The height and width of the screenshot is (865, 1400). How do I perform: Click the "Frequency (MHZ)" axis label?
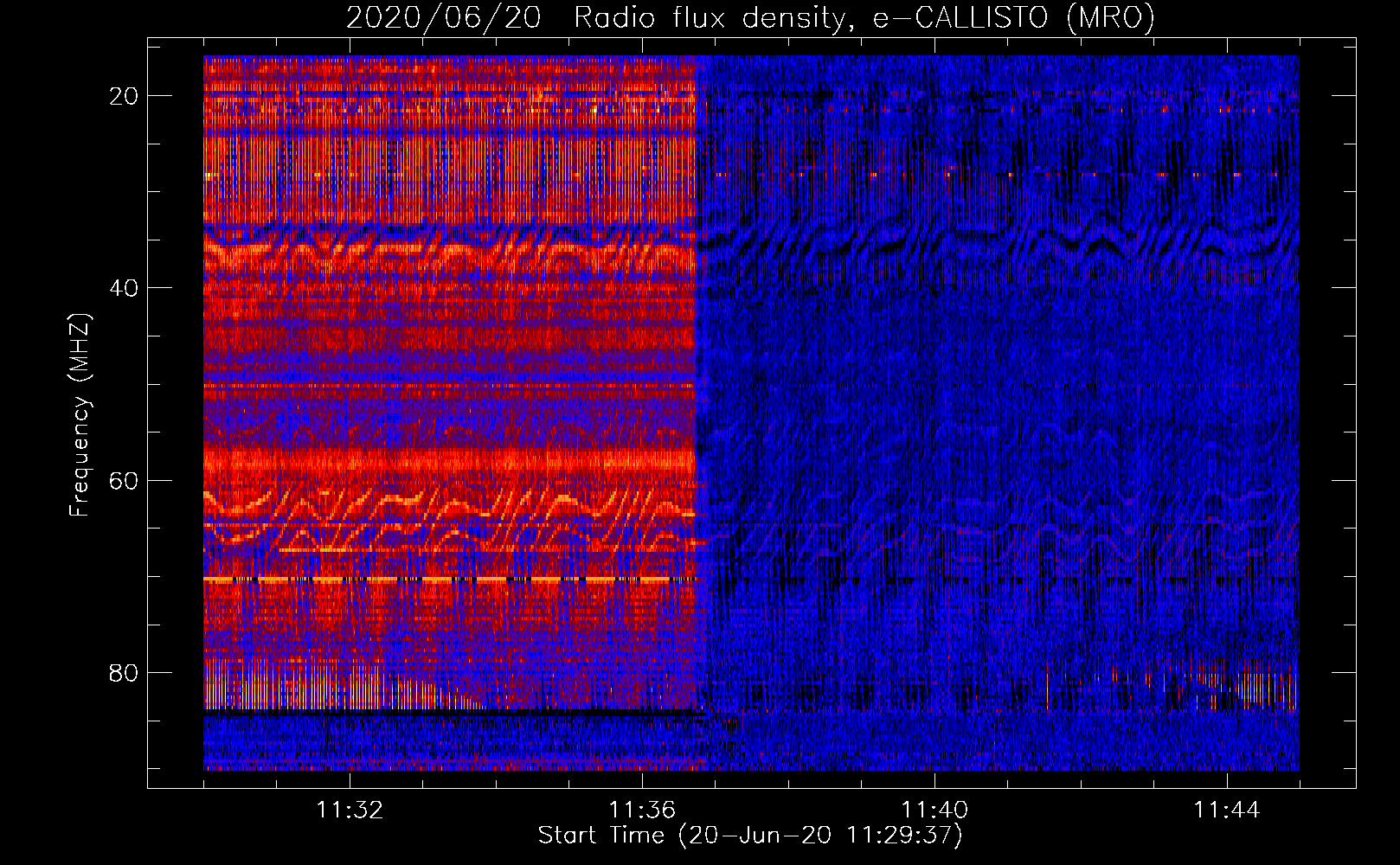(x=80, y=416)
